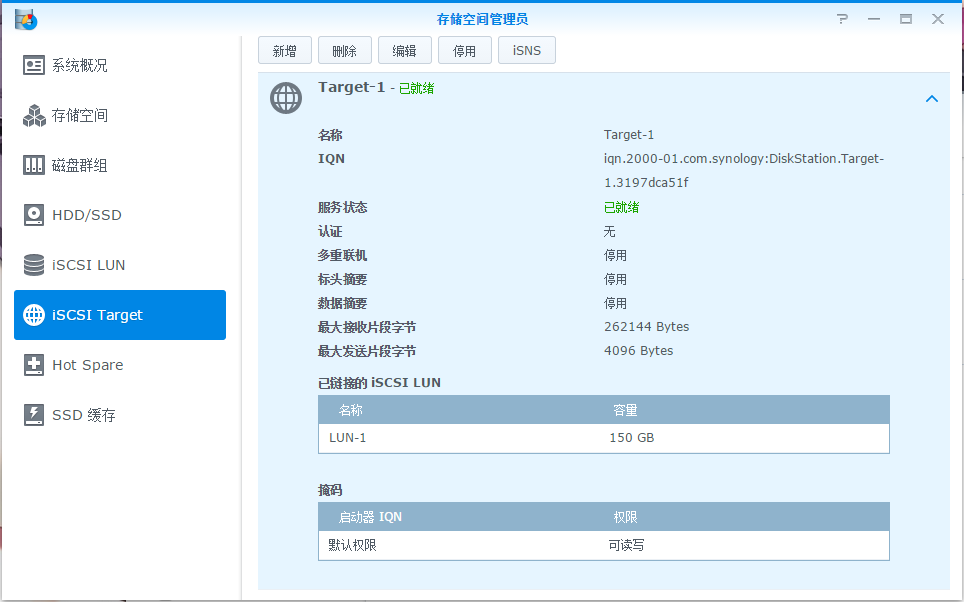Click the Storage Manager app icon in title bar

(x=25, y=18)
